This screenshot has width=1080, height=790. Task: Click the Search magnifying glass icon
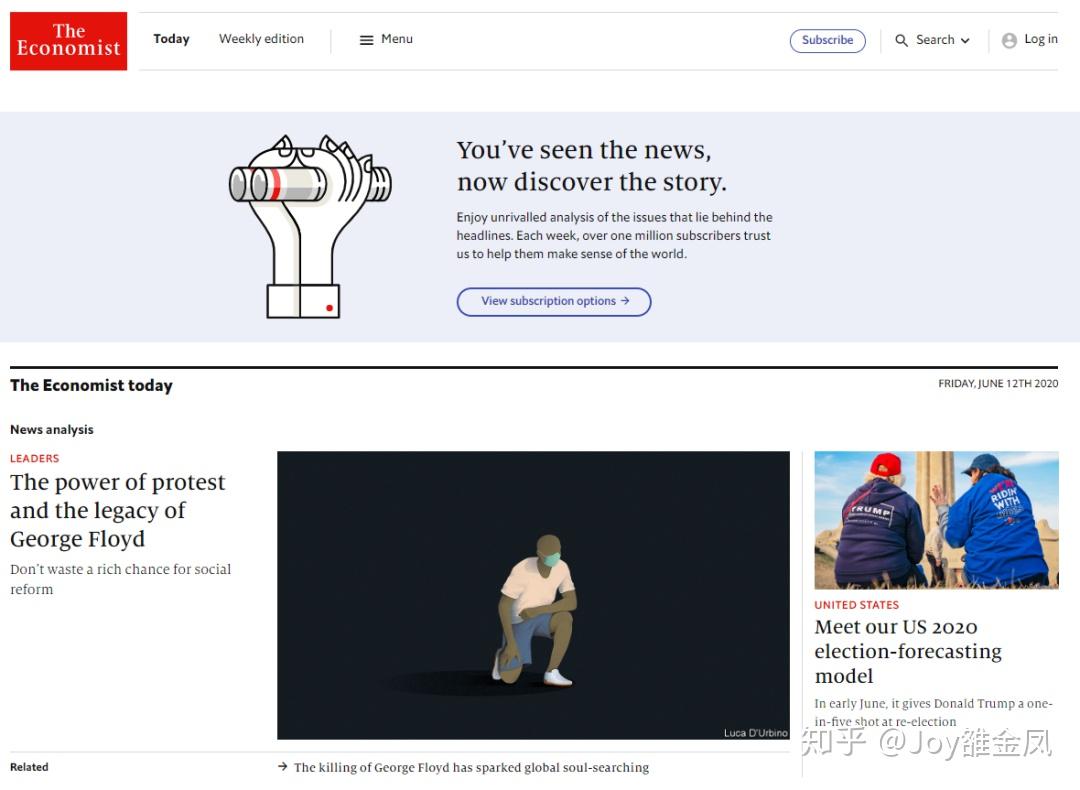pyautogui.click(x=901, y=41)
